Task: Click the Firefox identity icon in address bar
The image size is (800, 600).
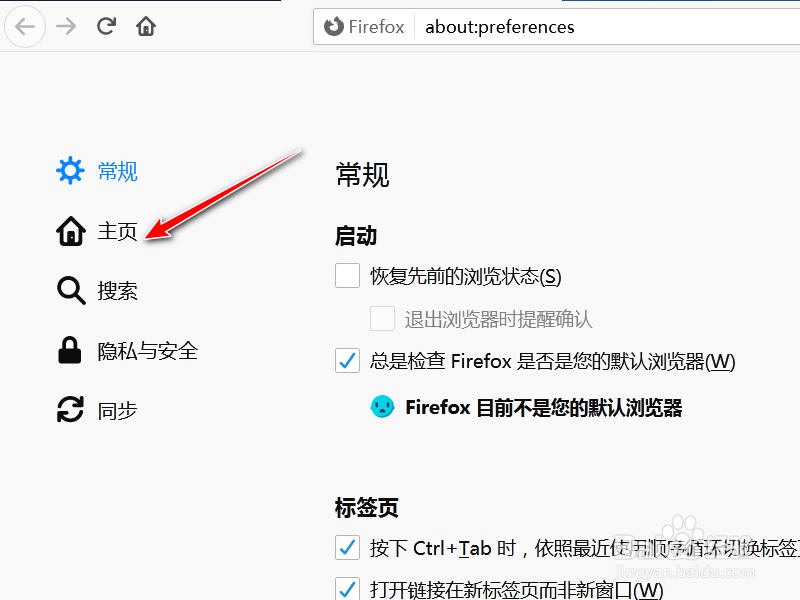Action: [x=334, y=27]
